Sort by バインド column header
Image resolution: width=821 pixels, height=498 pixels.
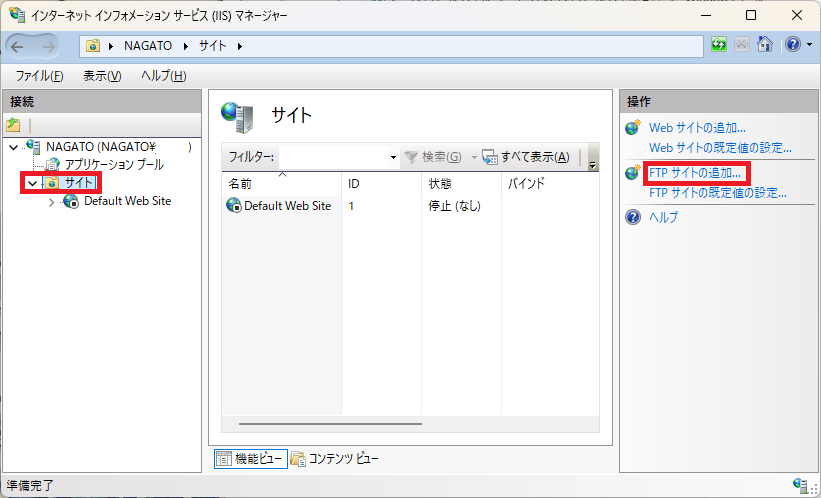click(x=550, y=183)
